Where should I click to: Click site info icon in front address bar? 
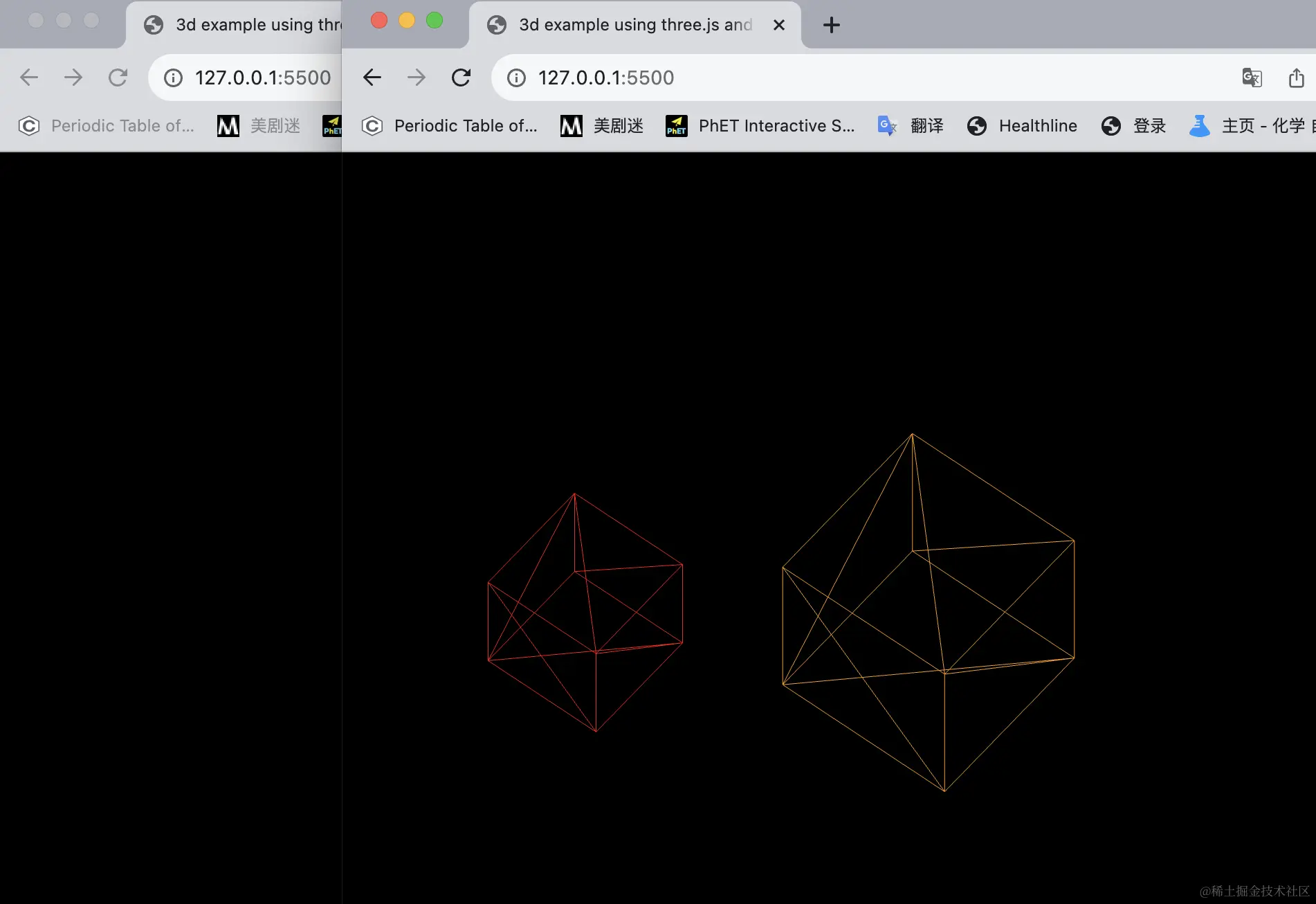pyautogui.click(x=516, y=78)
